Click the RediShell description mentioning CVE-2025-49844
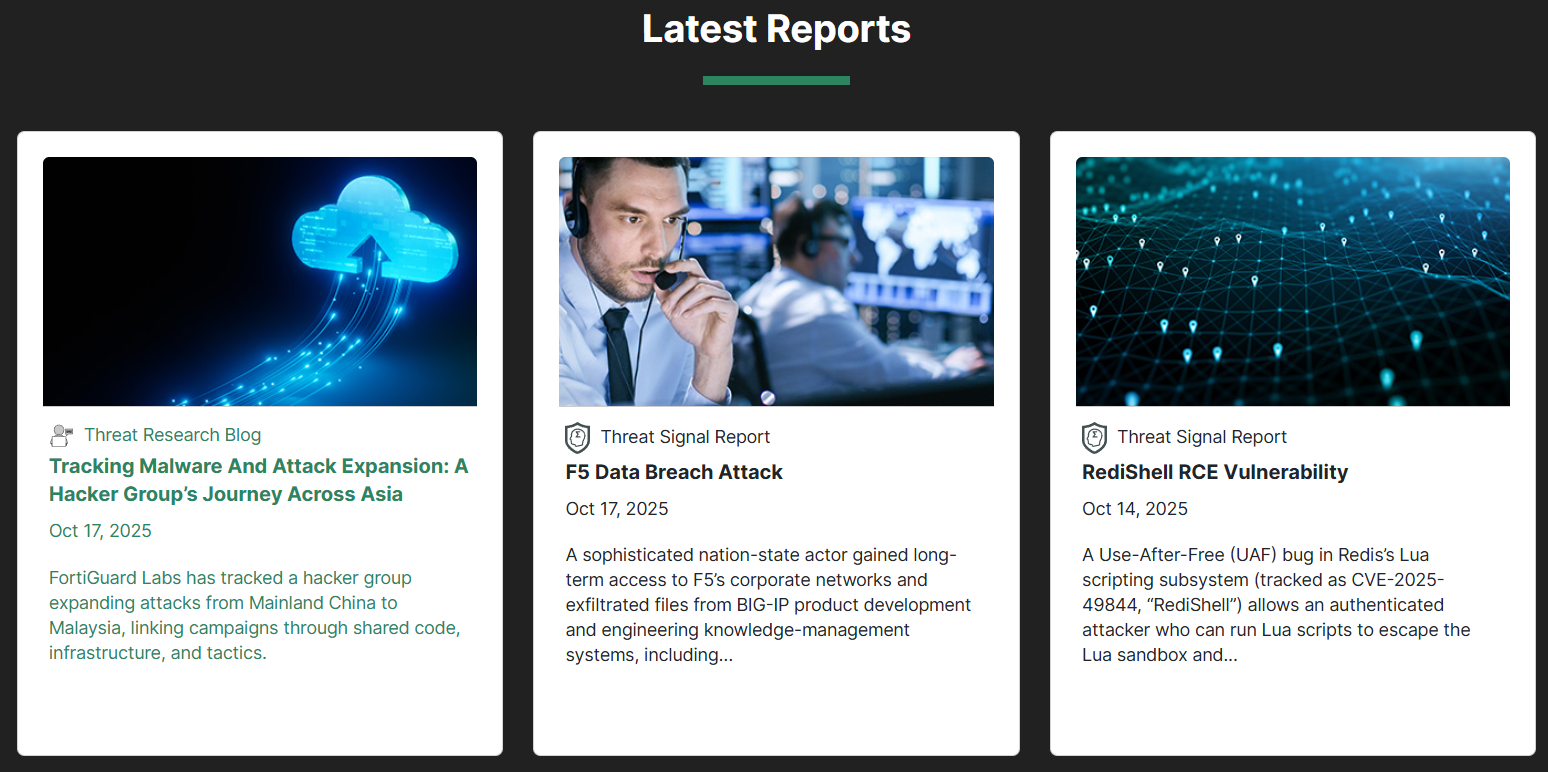1548x772 pixels. (x=1276, y=604)
